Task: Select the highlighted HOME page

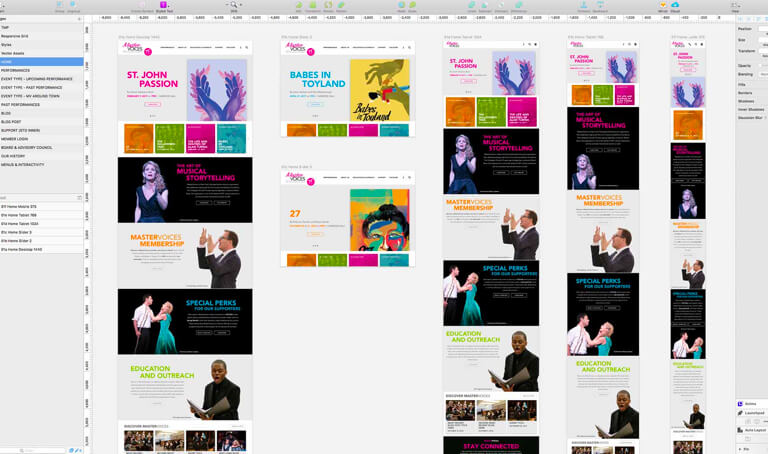Action: click(x=42, y=62)
